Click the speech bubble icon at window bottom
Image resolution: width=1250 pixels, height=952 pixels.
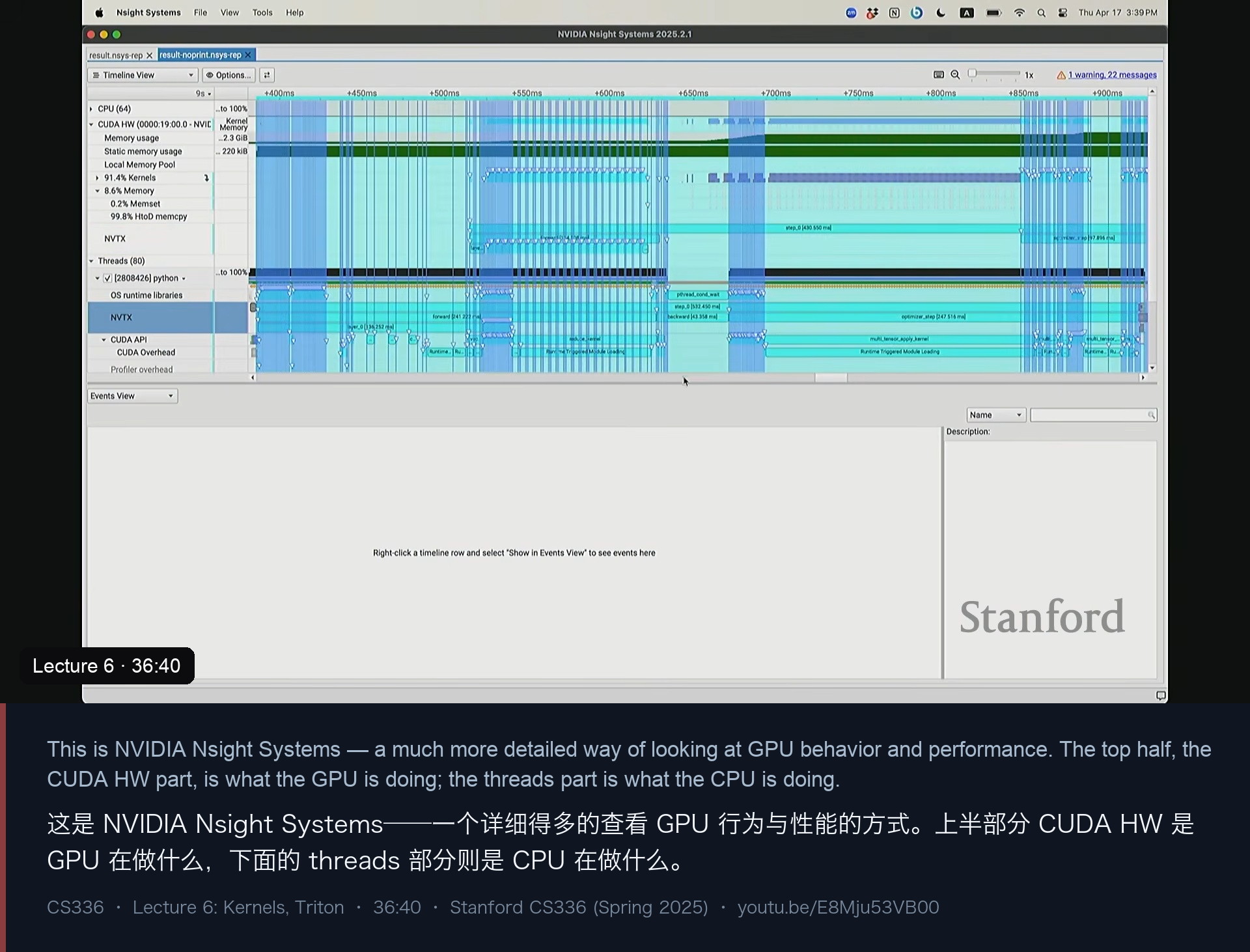[1160, 695]
